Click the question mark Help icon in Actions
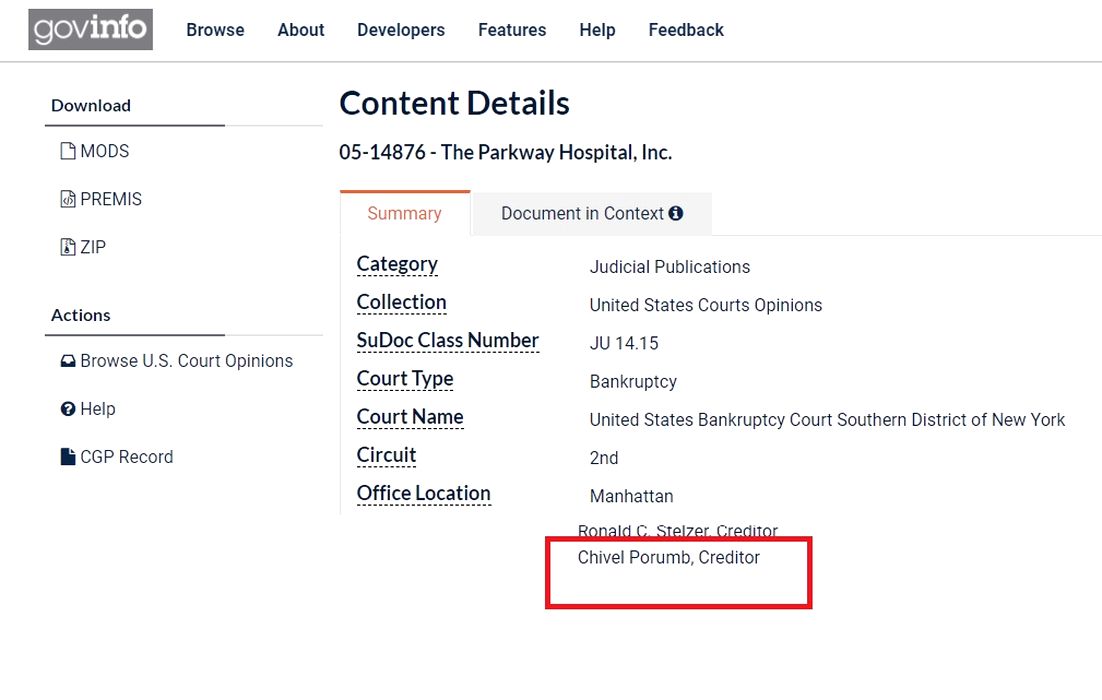The width and height of the screenshot is (1102, 700). 68,409
